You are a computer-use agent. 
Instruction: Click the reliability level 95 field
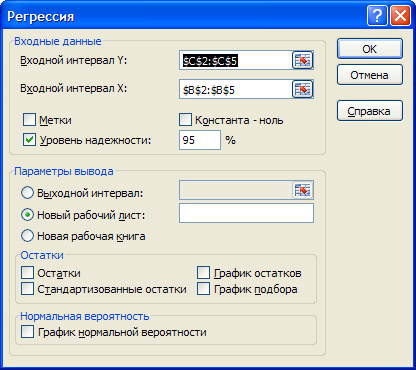tap(200, 140)
